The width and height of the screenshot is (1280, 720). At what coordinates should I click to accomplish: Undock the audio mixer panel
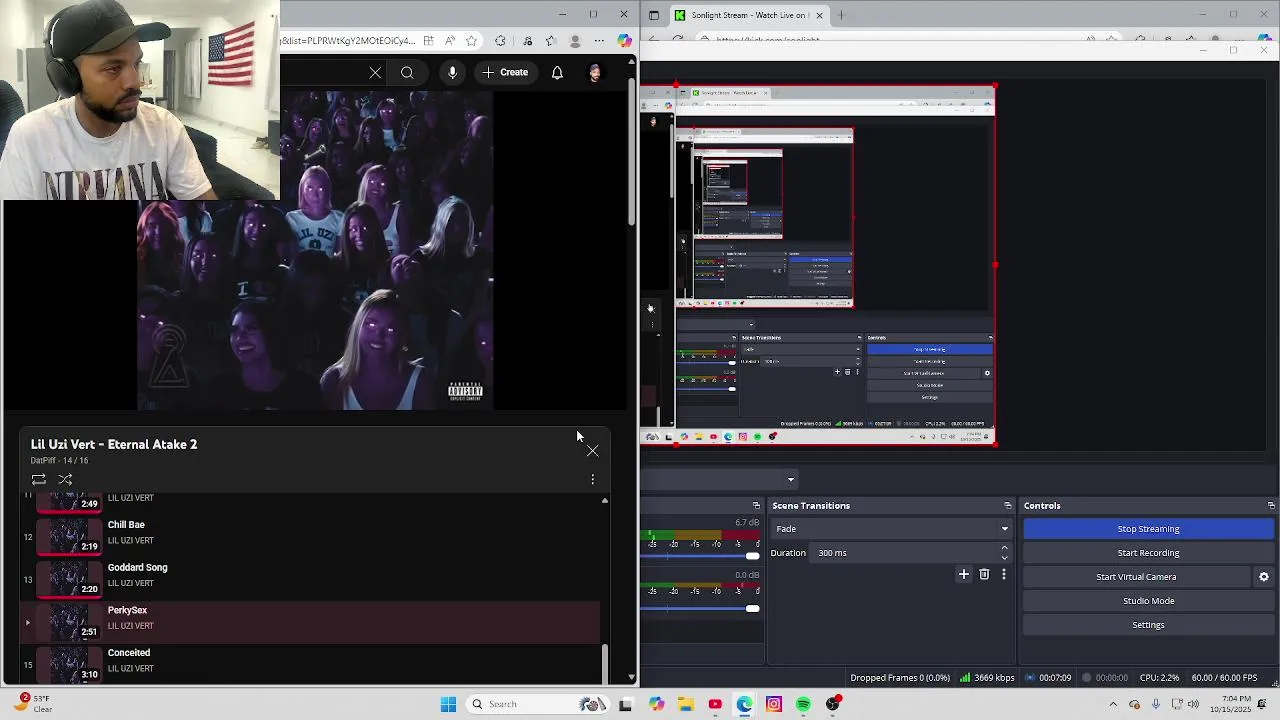click(x=756, y=506)
